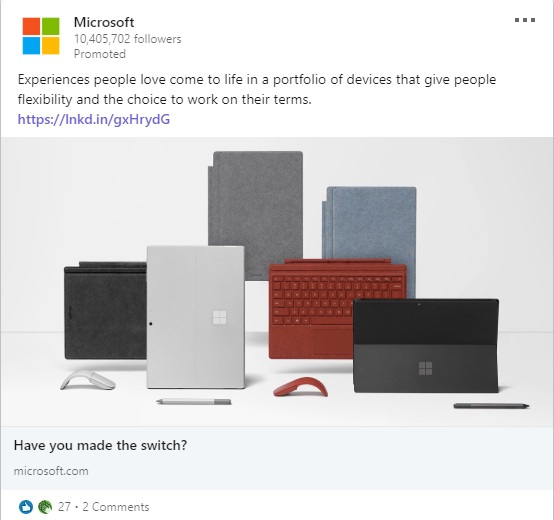Click the red Arc mouse in the image
Viewport: 554px width, 520px height.
click(x=301, y=387)
